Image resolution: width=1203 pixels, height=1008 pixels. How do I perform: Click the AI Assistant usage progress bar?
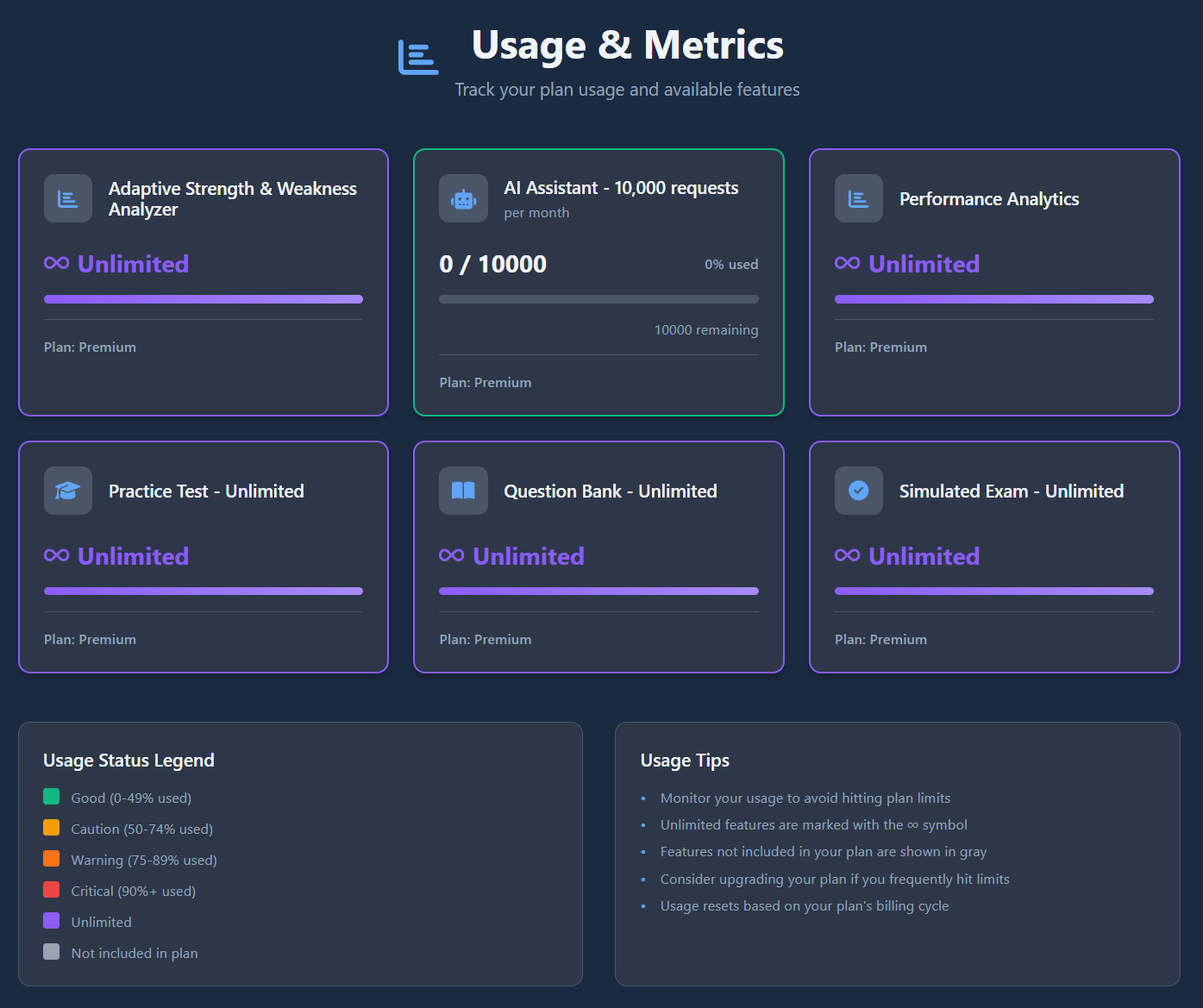pos(598,298)
